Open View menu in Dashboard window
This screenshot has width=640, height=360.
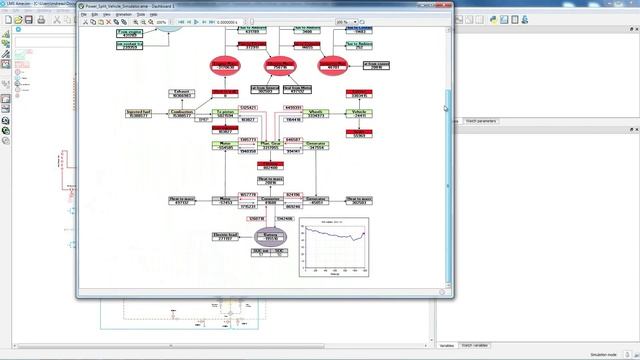click(107, 14)
